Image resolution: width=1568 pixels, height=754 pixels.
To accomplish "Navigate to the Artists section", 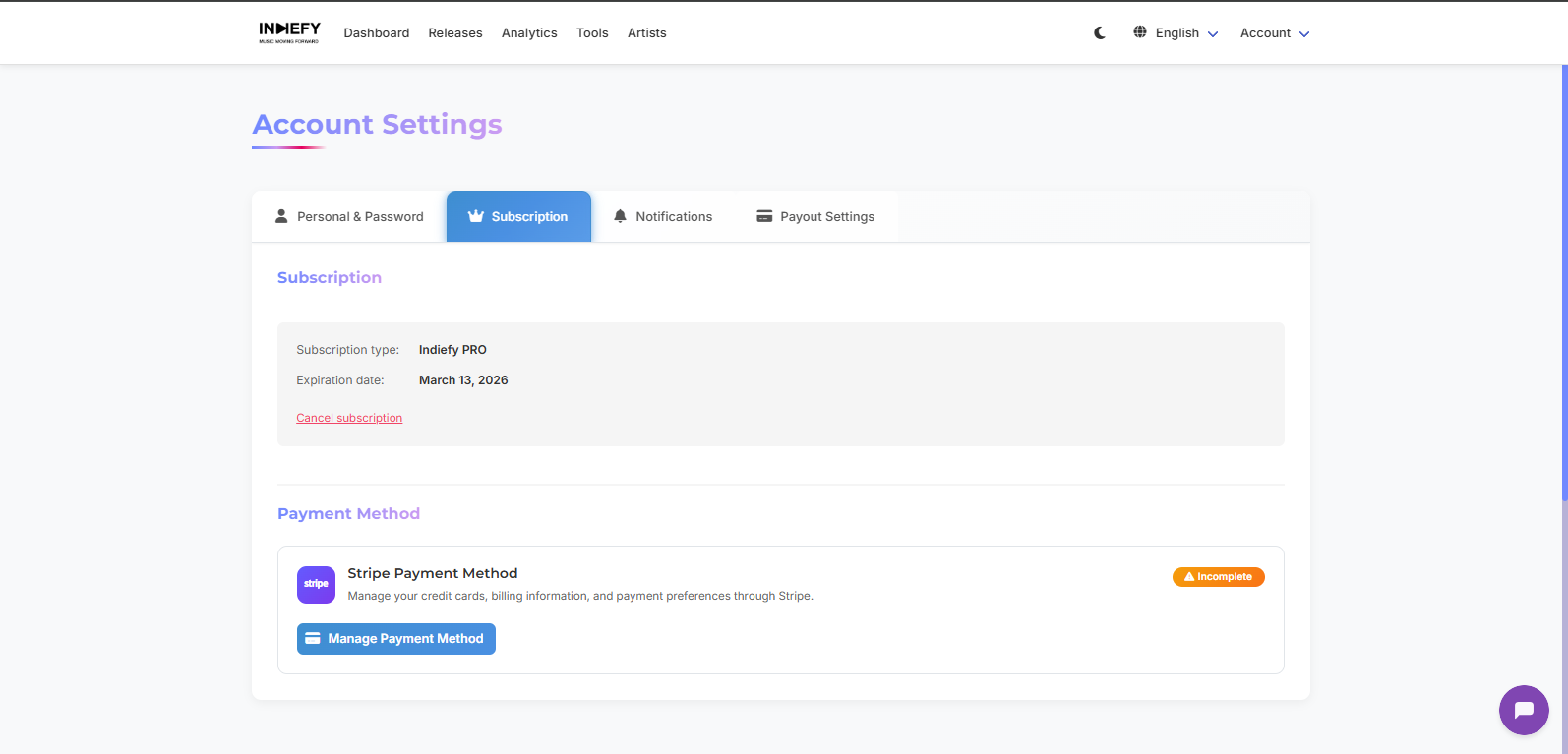I will click(647, 33).
